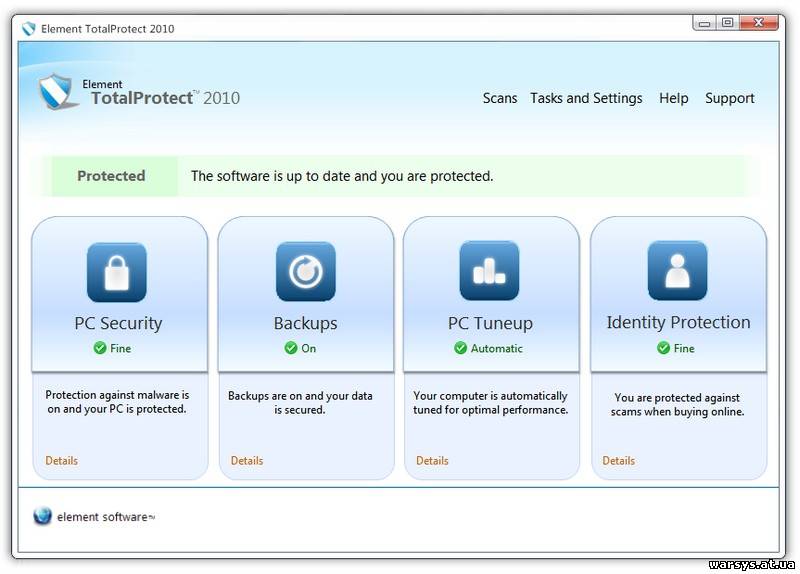This screenshot has width=800, height=574.
Task: Click the 'On' status under Backups
Action: [309, 348]
